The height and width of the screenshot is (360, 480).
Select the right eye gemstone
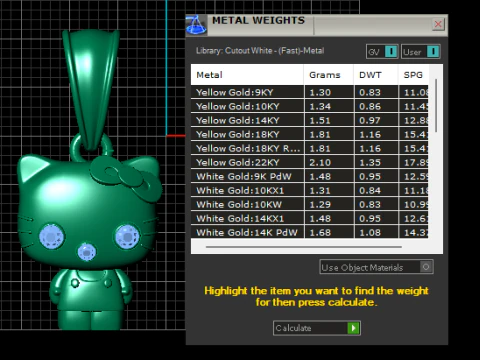pyautogui.click(x=127, y=236)
